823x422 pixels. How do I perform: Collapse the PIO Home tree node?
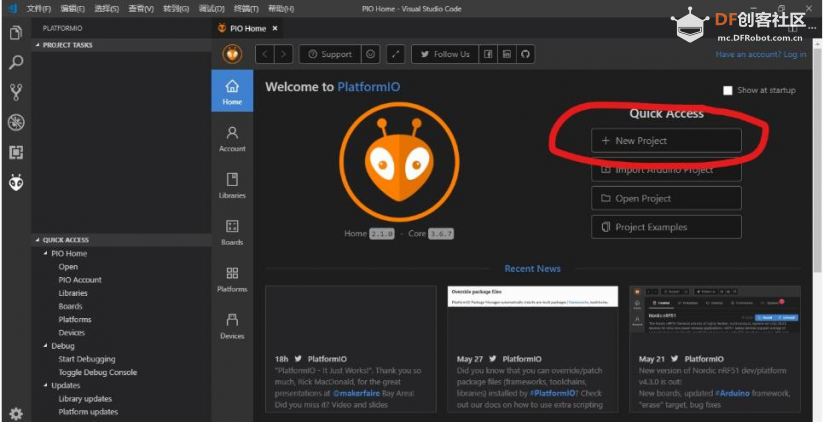click(45, 253)
